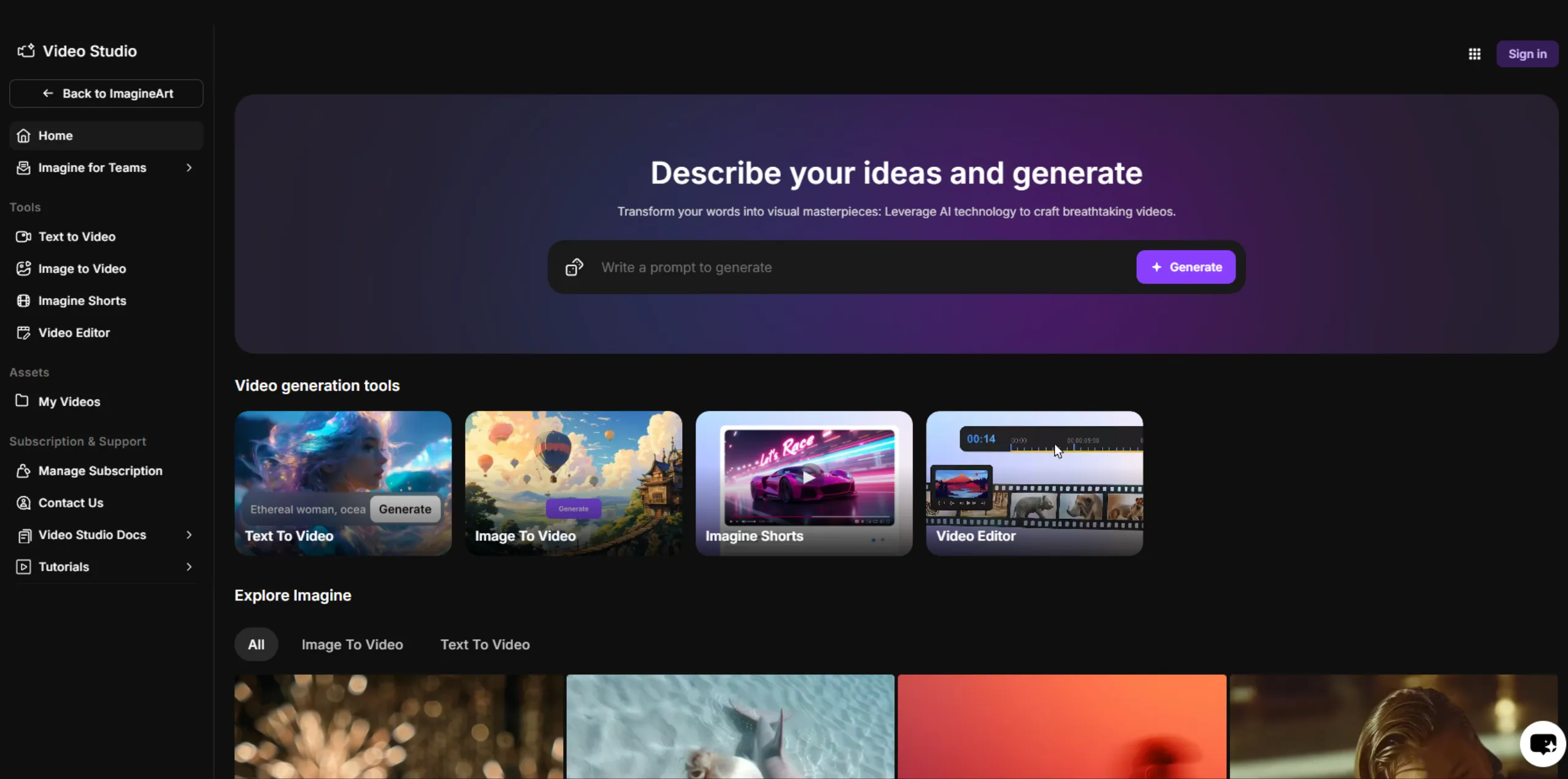Switch to Image To Video filter tab
Image resolution: width=1568 pixels, height=779 pixels.
(352, 644)
